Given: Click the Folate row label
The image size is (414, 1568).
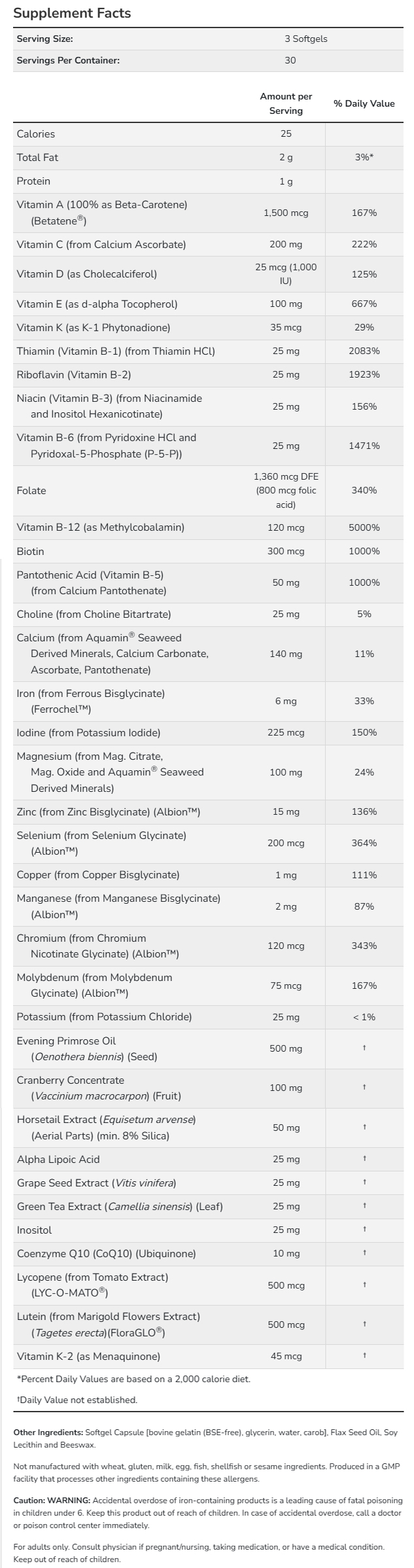Looking at the screenshot, I should pos(31,490).
